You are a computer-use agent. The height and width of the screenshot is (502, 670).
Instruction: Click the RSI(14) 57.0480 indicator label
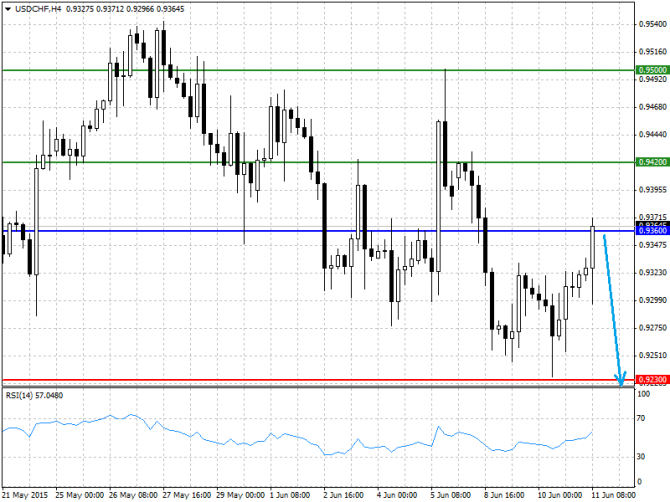point(34,396)
